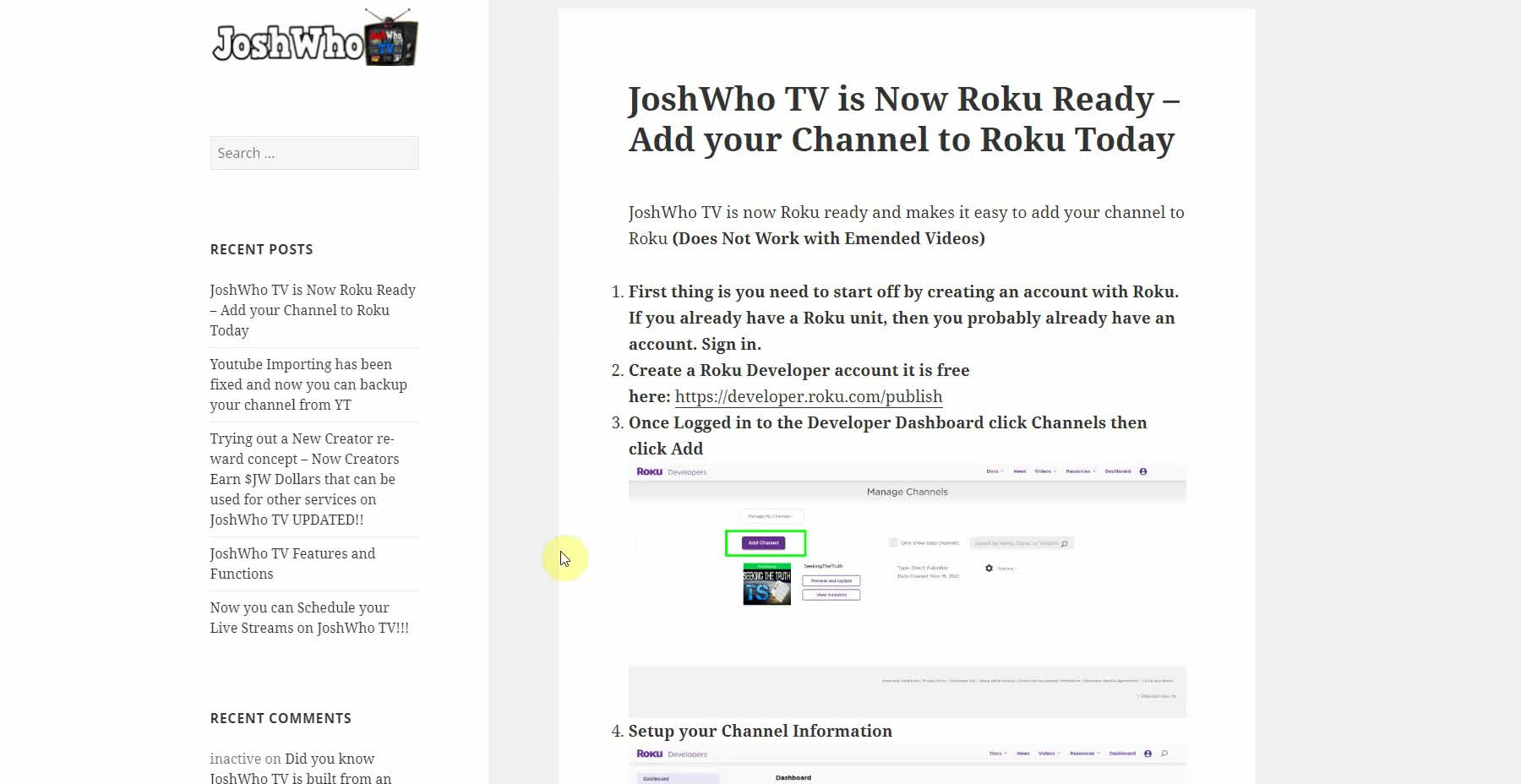The height and width of the screenshot is (784, 1521).
Task: Click the "RECENT POSTS" sidebar heading
Action: point(261,249)
